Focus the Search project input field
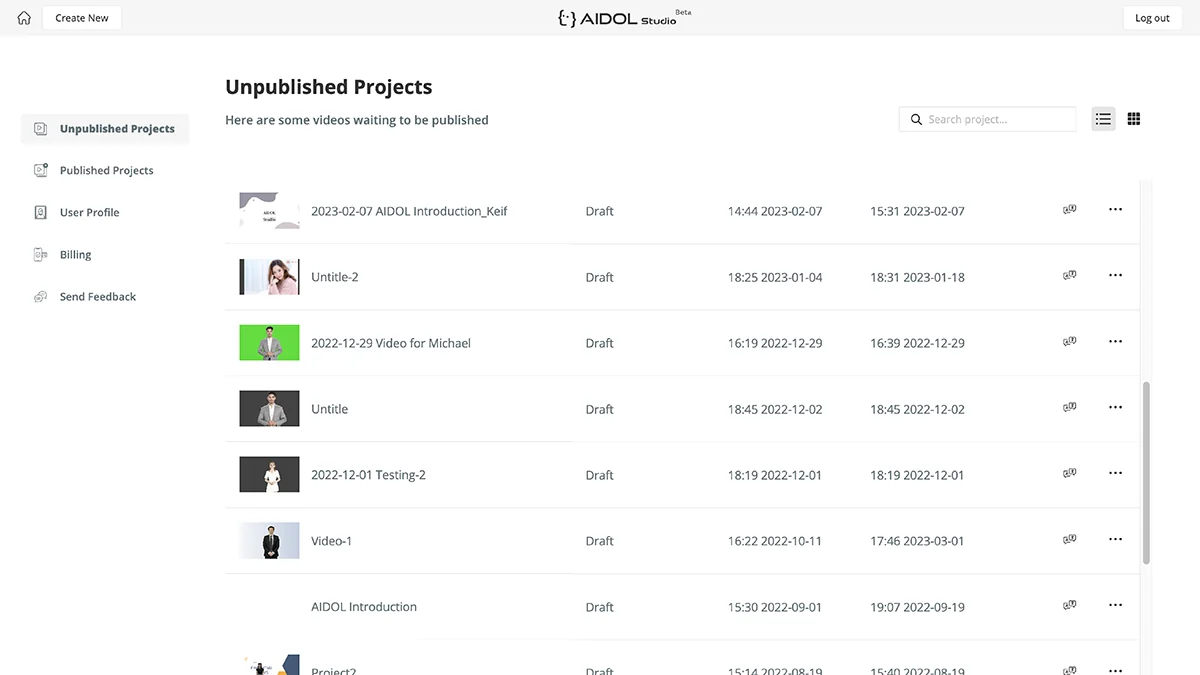 click(988, 120)
